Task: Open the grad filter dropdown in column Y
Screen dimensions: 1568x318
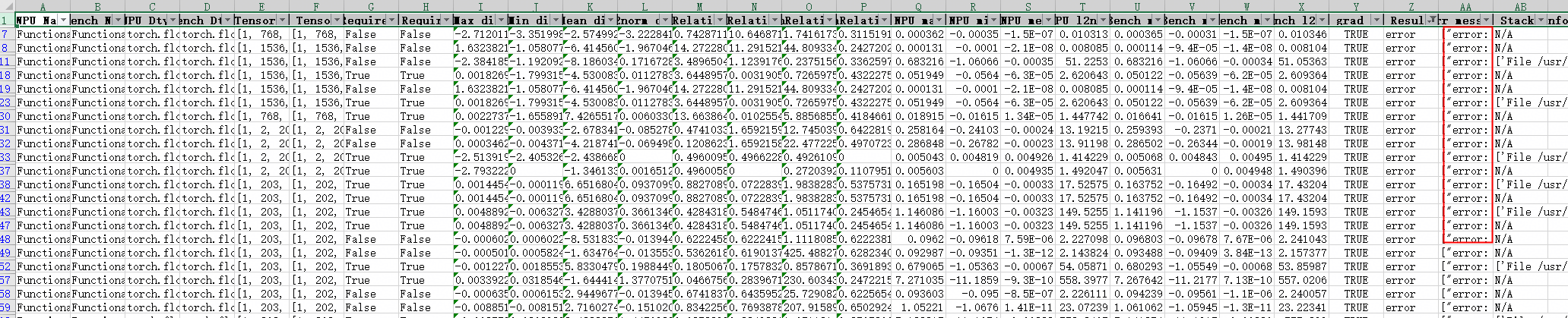Action: click(1376, 20)
